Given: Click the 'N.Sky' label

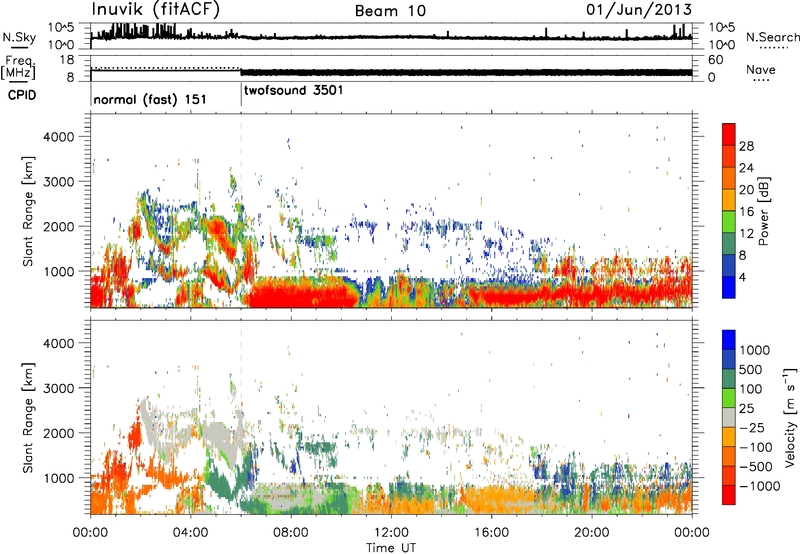Looking at the screenshot, I should [x=19, y=37].
